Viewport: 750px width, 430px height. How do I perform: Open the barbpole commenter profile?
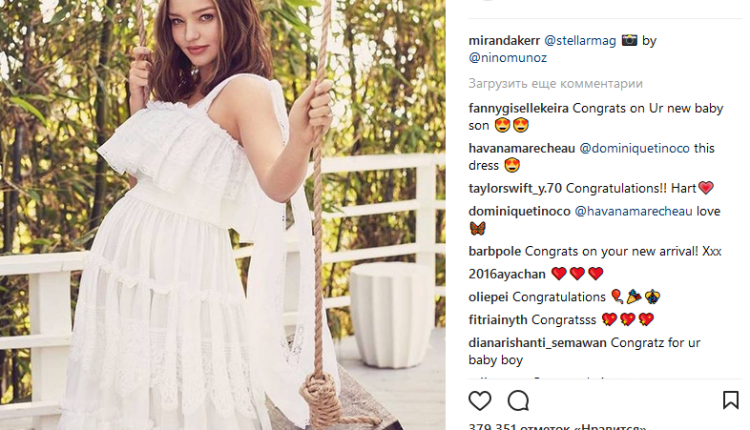pos(495,252)
